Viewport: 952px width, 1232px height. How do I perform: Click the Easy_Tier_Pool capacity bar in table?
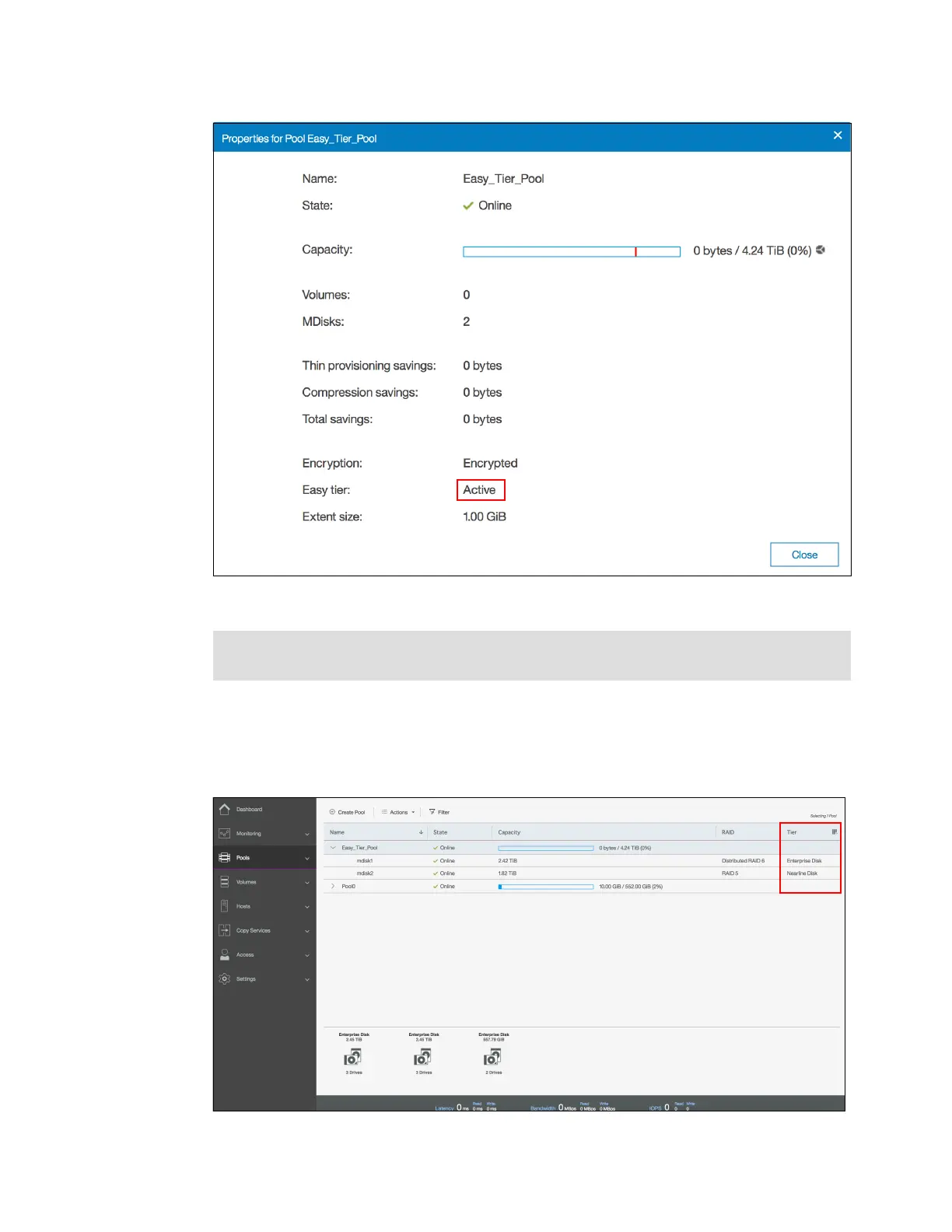[x=546, y=848]
